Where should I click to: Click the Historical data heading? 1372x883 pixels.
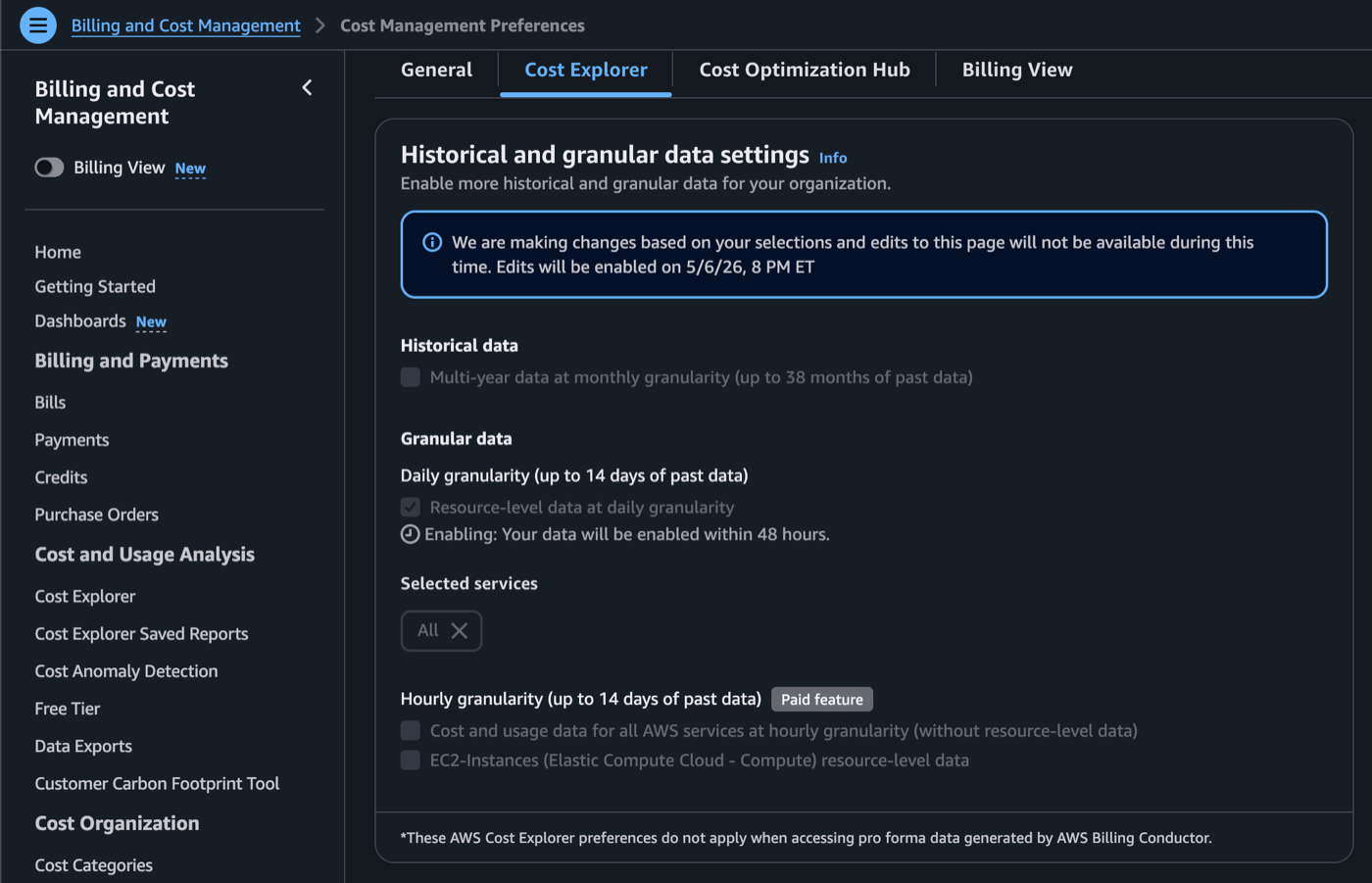[x=460, y=346]
